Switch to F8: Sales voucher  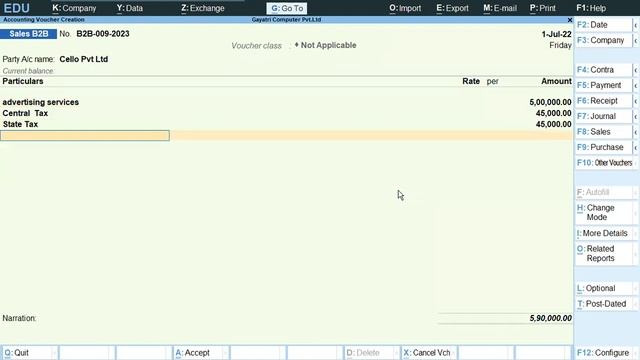[x=603, y=132]
